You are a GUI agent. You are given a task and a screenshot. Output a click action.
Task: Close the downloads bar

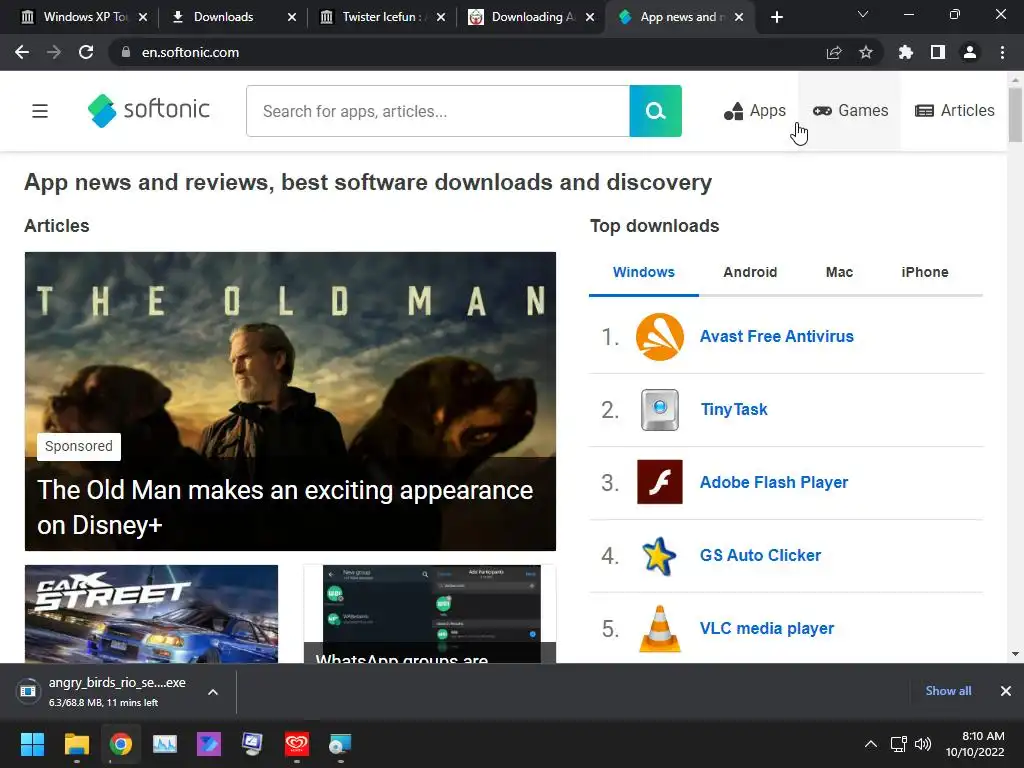click(1006, 691)
